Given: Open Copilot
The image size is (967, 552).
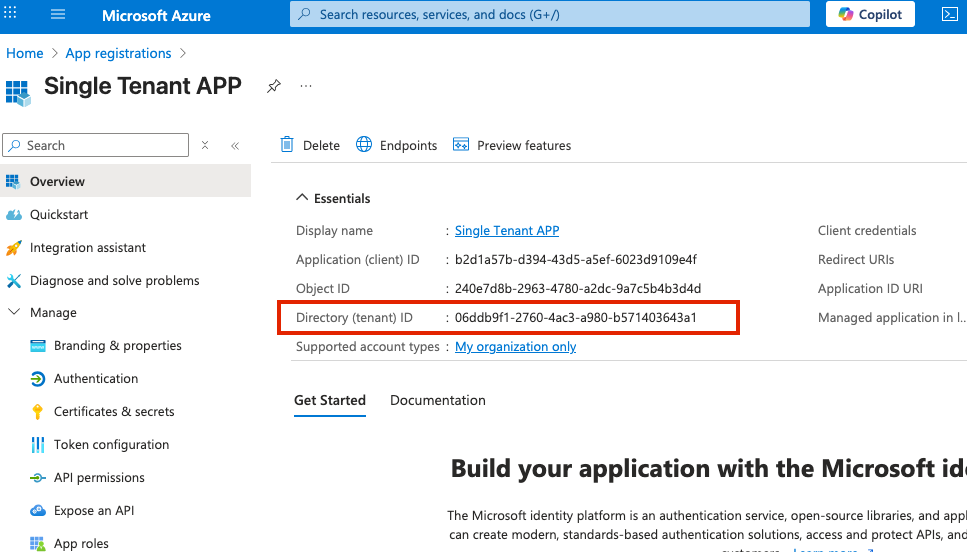Looking at the screenshot, I should pos(870,14).
